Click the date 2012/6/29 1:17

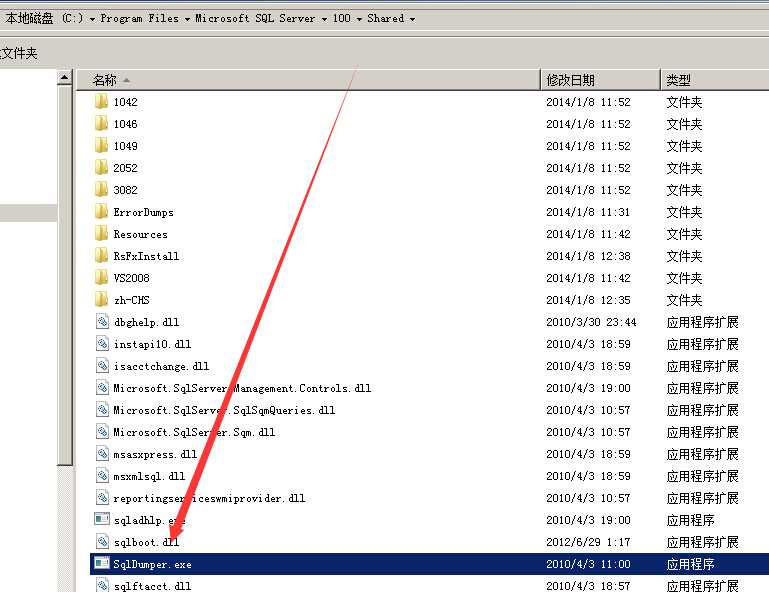click(588, 542)
